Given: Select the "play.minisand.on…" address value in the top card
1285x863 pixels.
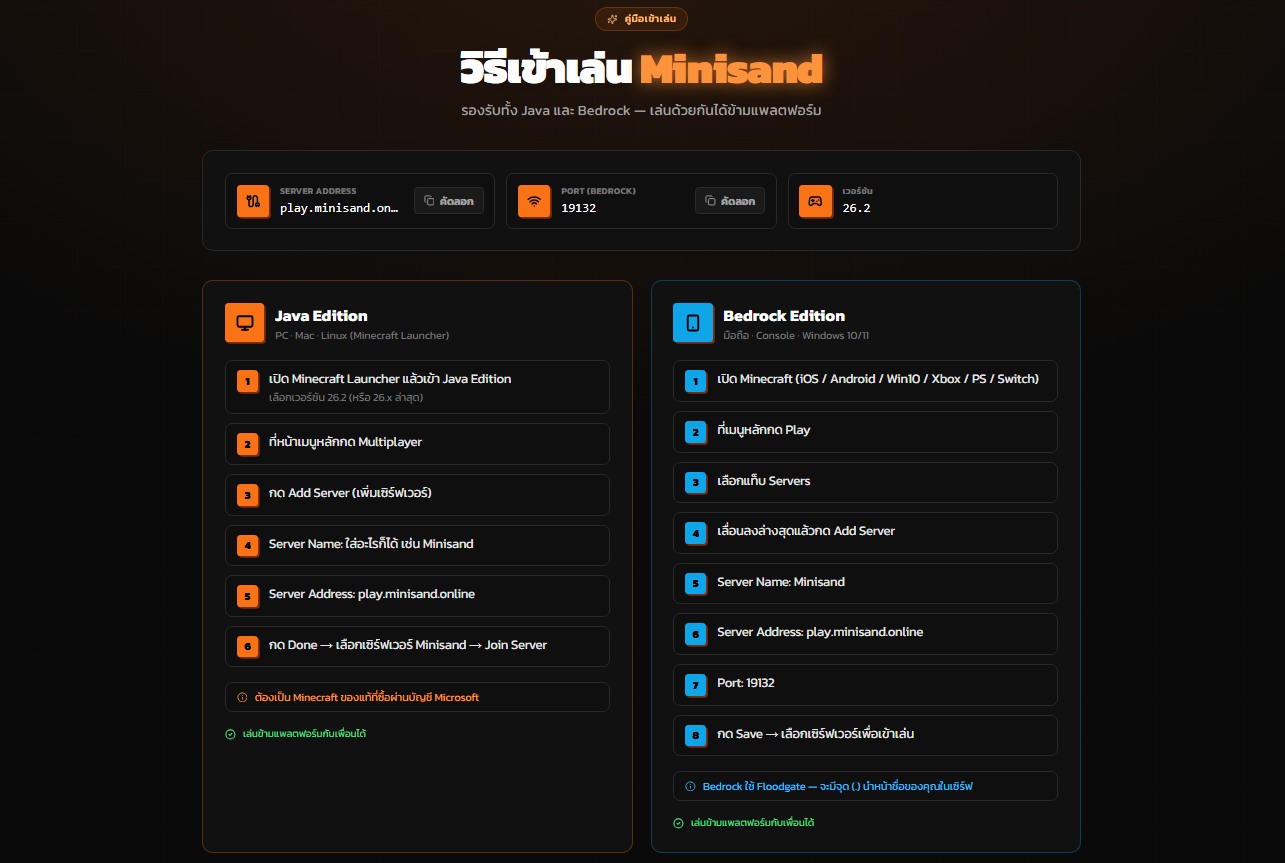Looking at the screenshot, I should click(339, 208).
